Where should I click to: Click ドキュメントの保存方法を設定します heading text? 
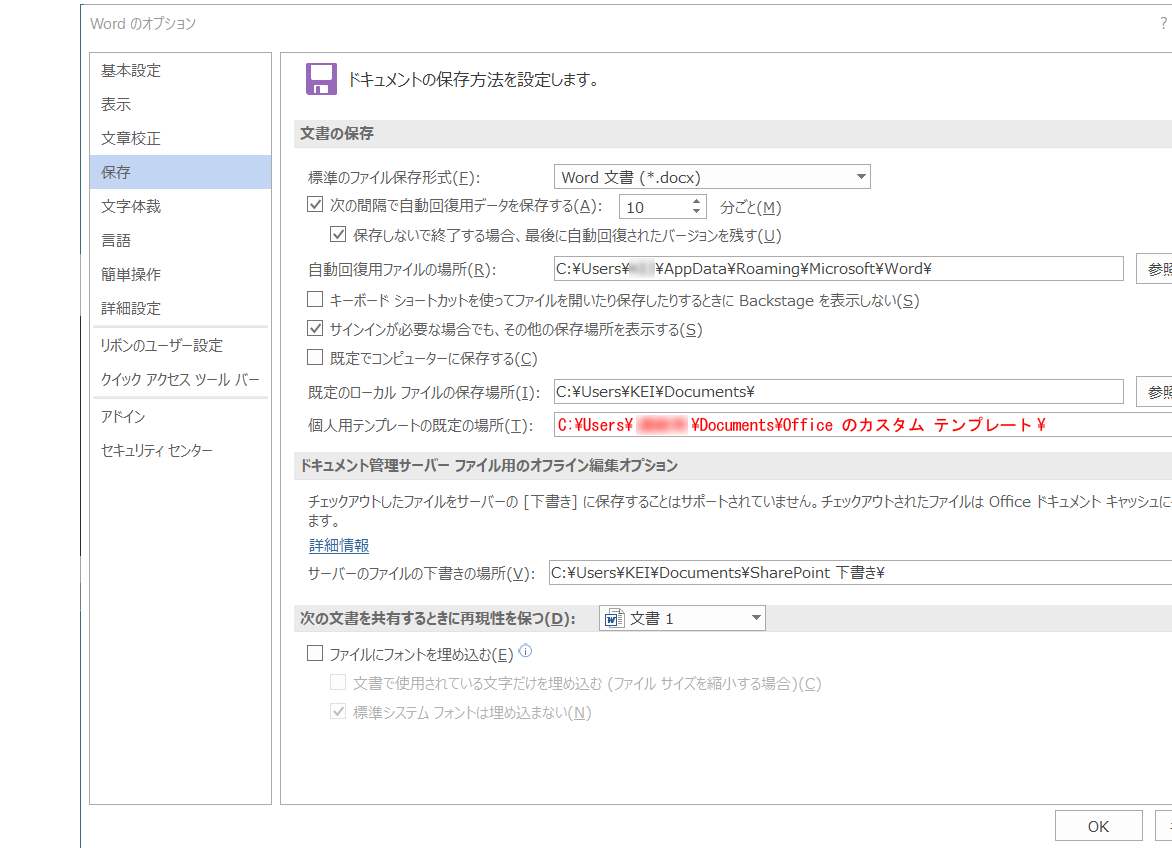(473, 80)
